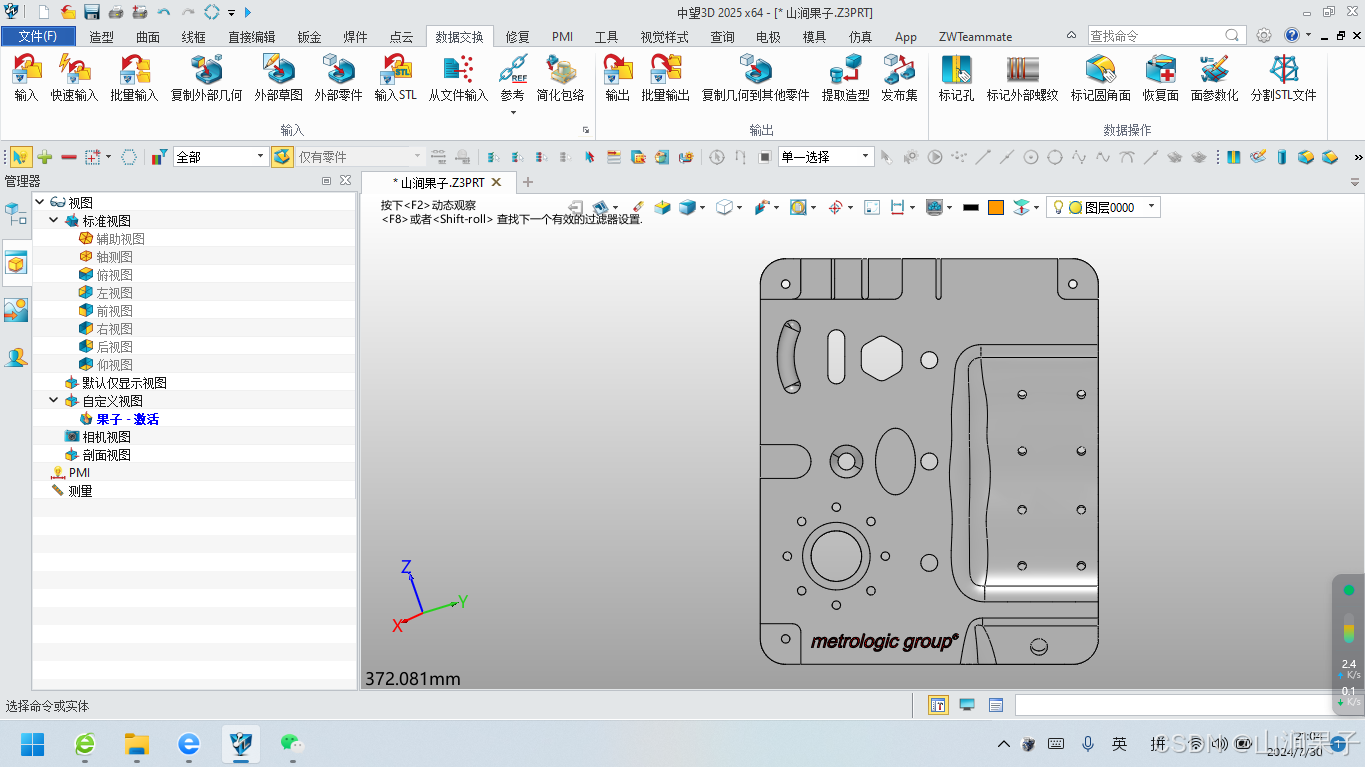Select the 标记圆角面 tool
This screenshot has width=1365, height=767.
click(1100, 78)
